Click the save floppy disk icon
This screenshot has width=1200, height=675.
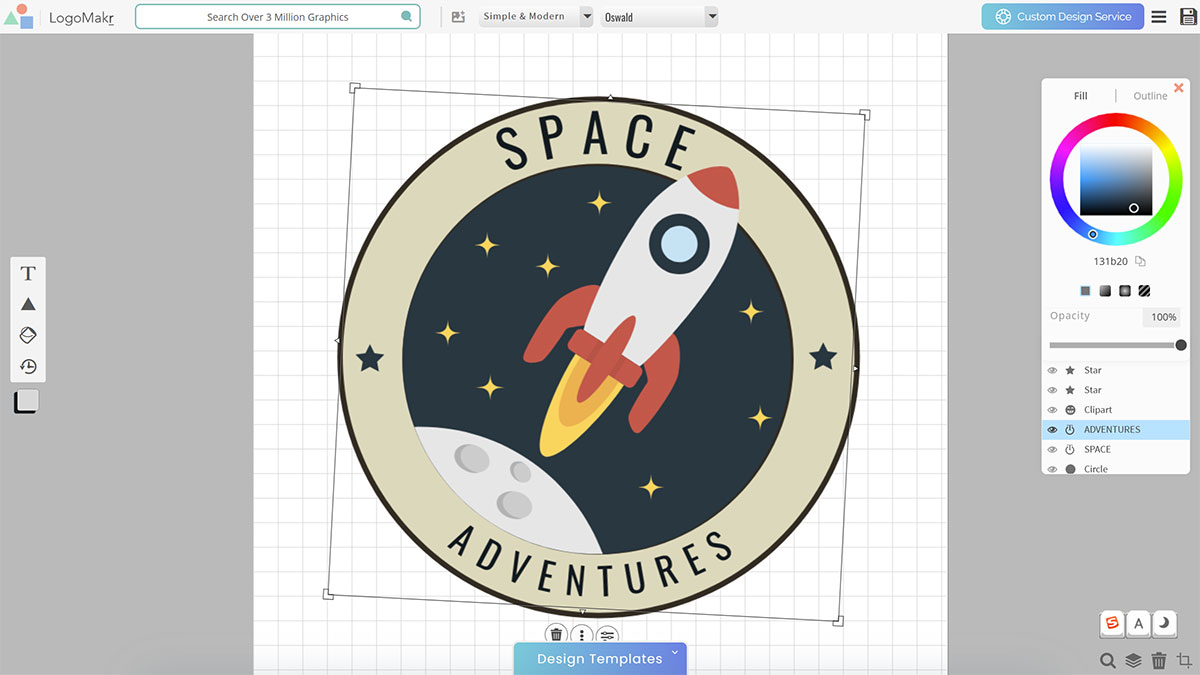pos(1187,17)
